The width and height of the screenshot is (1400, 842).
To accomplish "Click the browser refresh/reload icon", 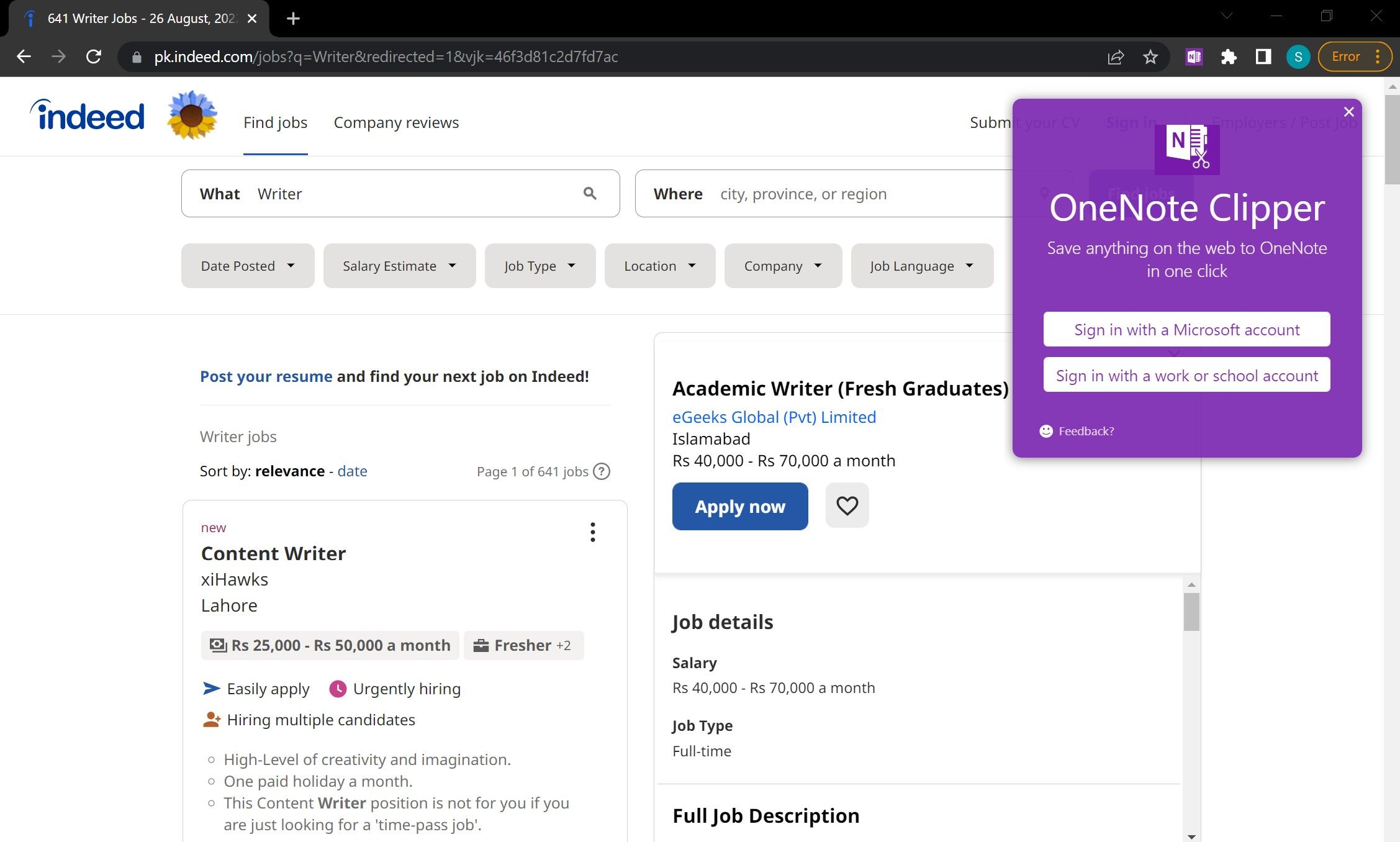I will [93, 57].
